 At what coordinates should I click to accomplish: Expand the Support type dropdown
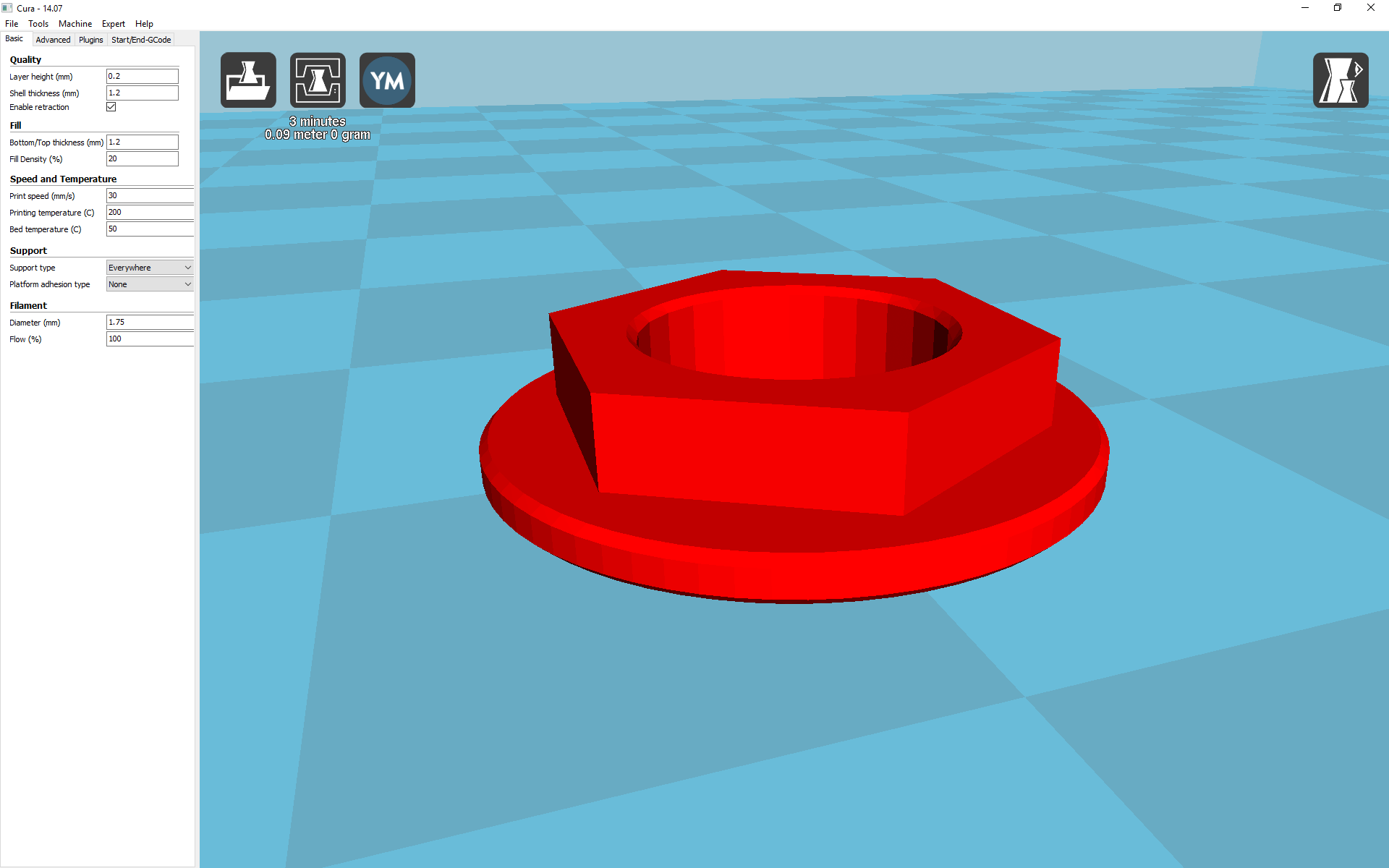tap(149, 268)
